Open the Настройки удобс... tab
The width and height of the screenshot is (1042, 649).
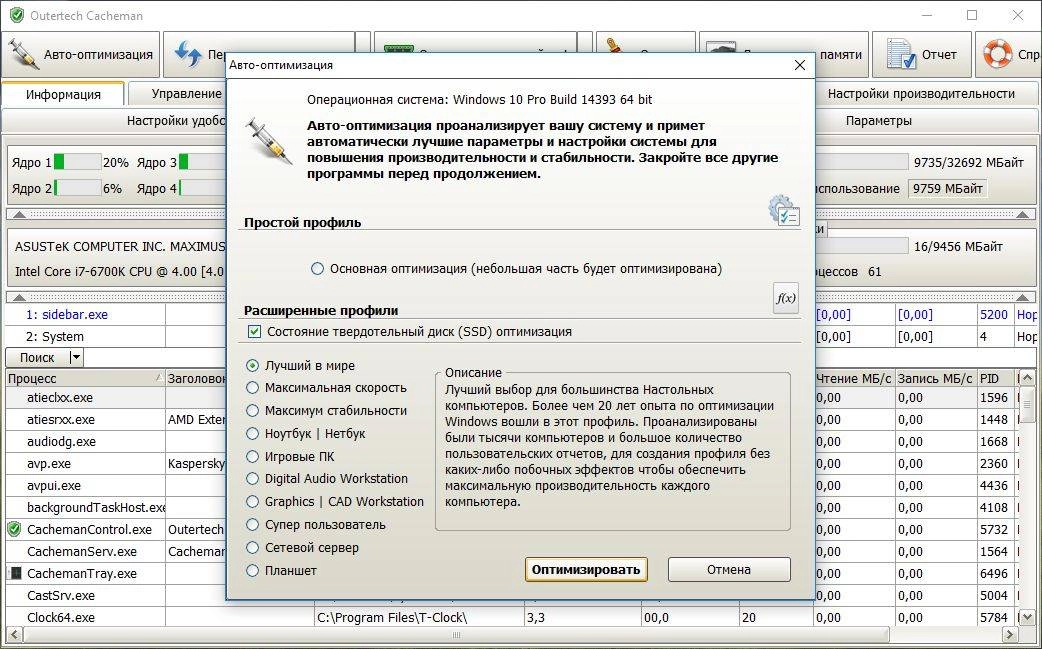114,121
